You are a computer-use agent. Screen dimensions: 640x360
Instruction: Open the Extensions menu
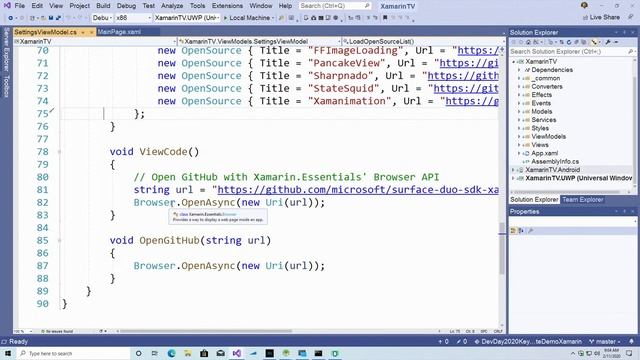click(227, 6)
